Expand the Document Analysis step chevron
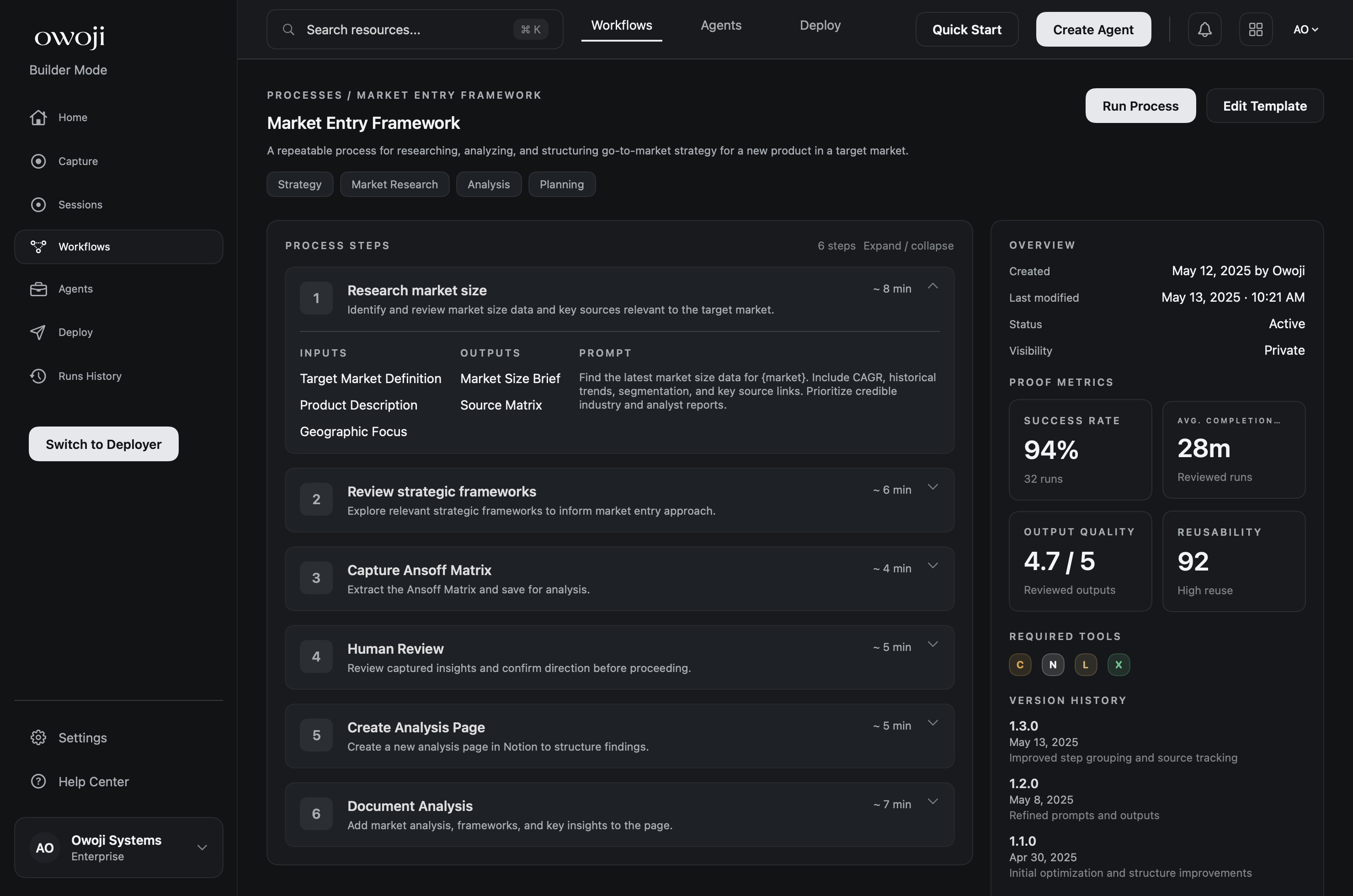 pos(932,802)
